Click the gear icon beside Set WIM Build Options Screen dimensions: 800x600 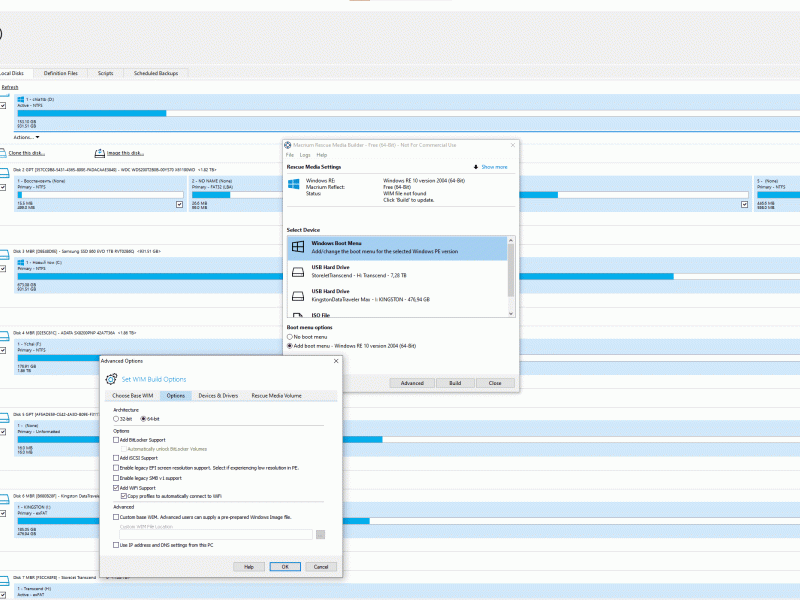point(111,379)
